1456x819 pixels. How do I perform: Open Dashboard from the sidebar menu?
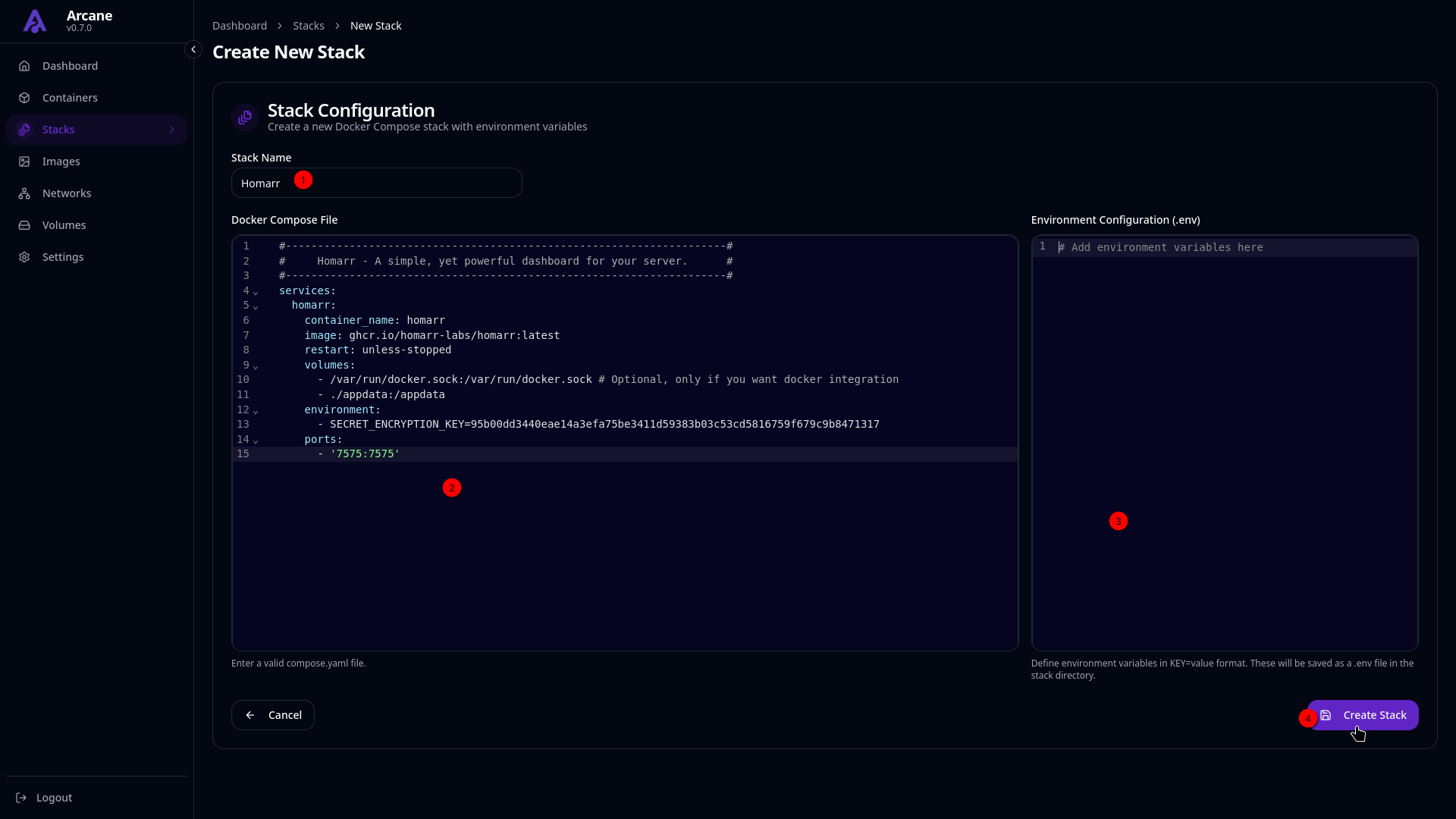tap(96, 66)
